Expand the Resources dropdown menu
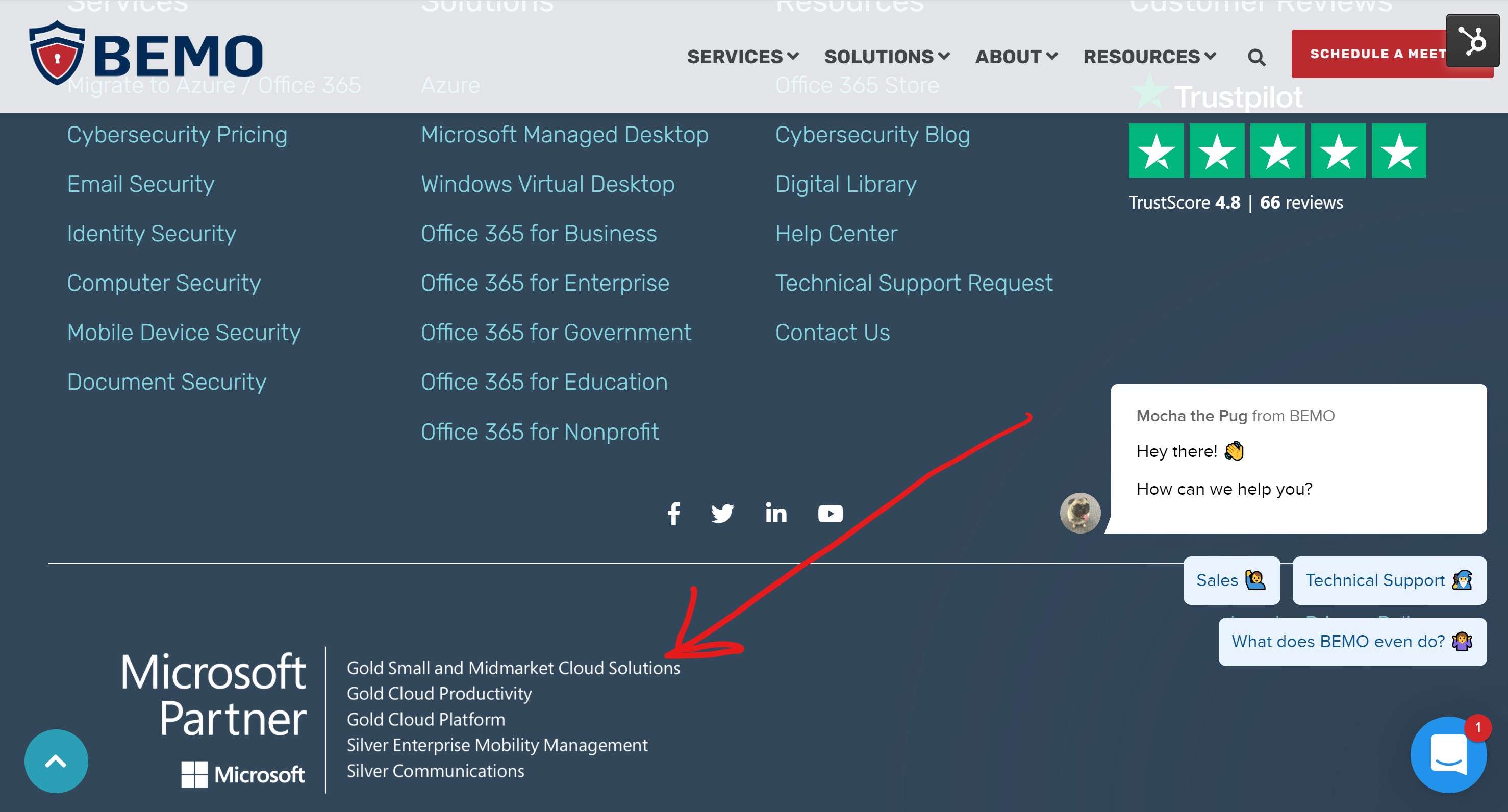This screenshot has height=812, width=1508. tap(1149, 57)
